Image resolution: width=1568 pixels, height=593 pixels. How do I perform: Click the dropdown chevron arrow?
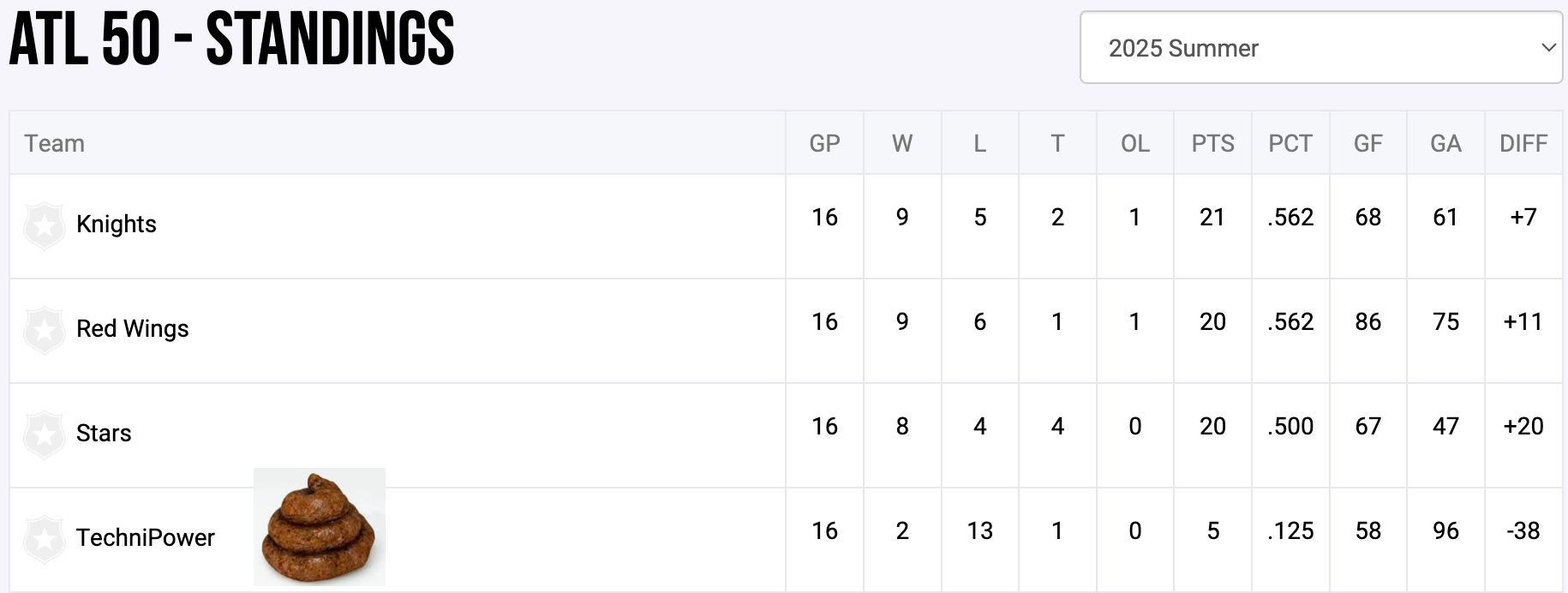pos(1547,48)
